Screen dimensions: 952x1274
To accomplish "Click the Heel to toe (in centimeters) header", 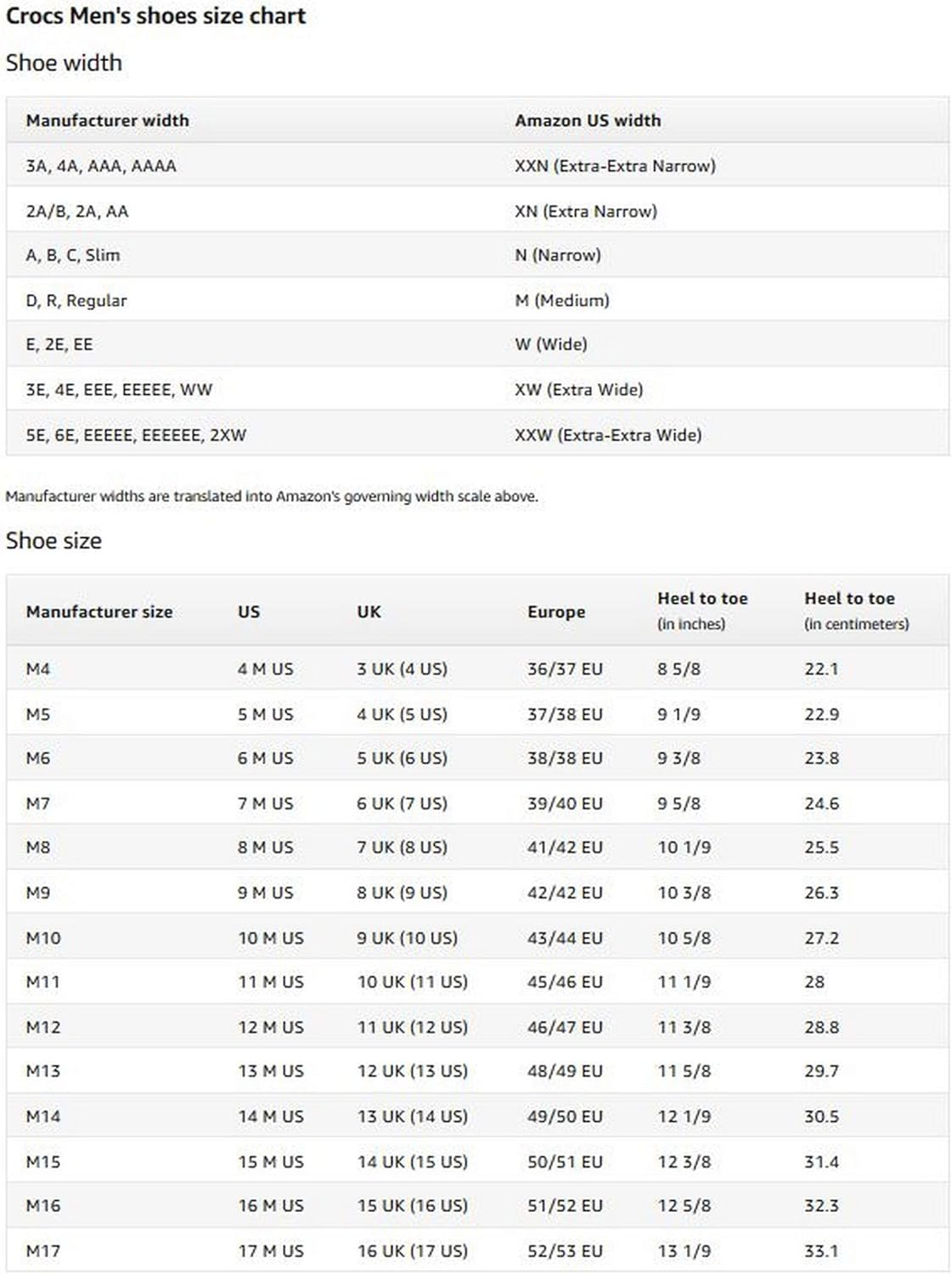I will (x=856, y=610).
